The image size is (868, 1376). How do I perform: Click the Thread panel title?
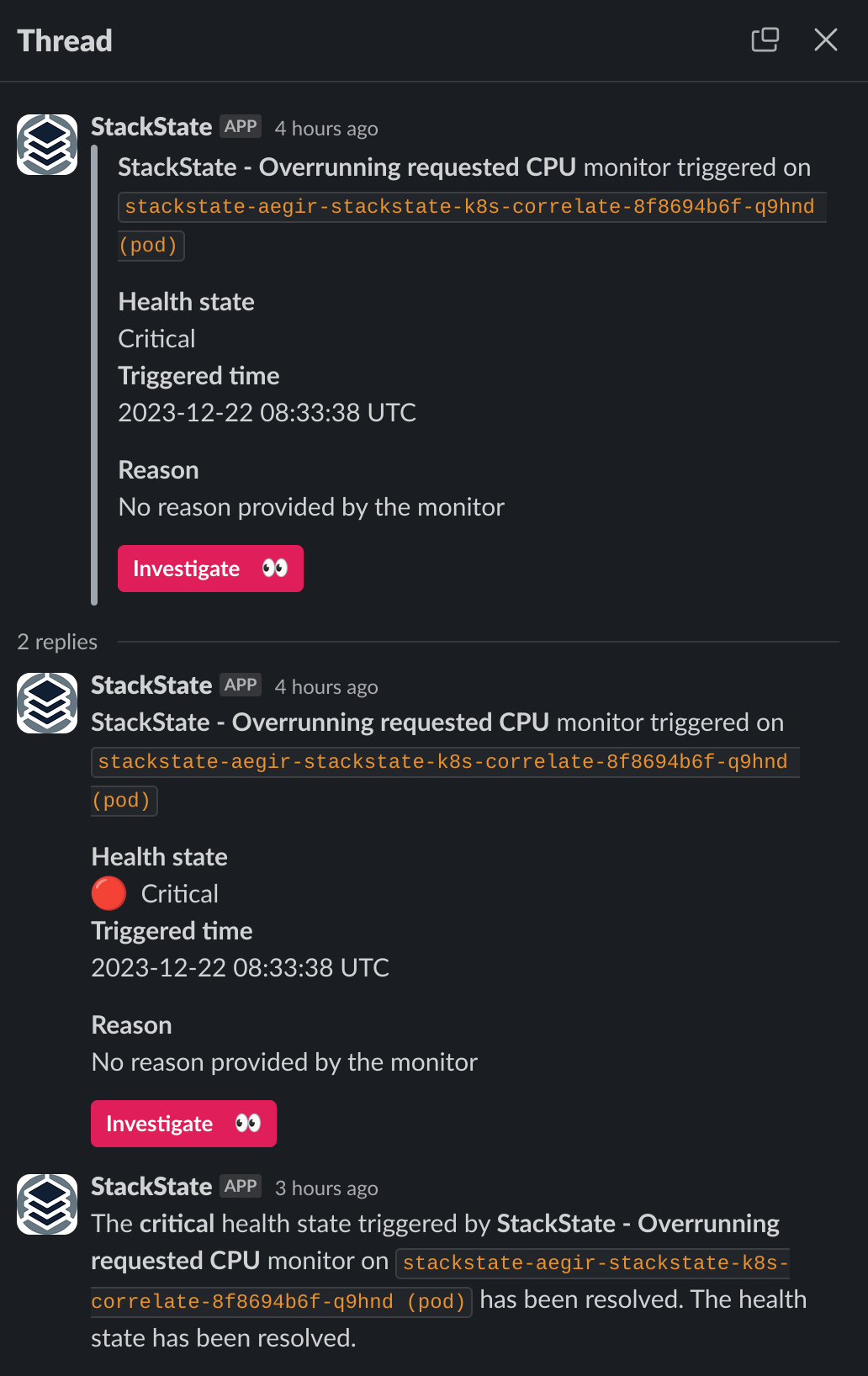pos(64,40)
